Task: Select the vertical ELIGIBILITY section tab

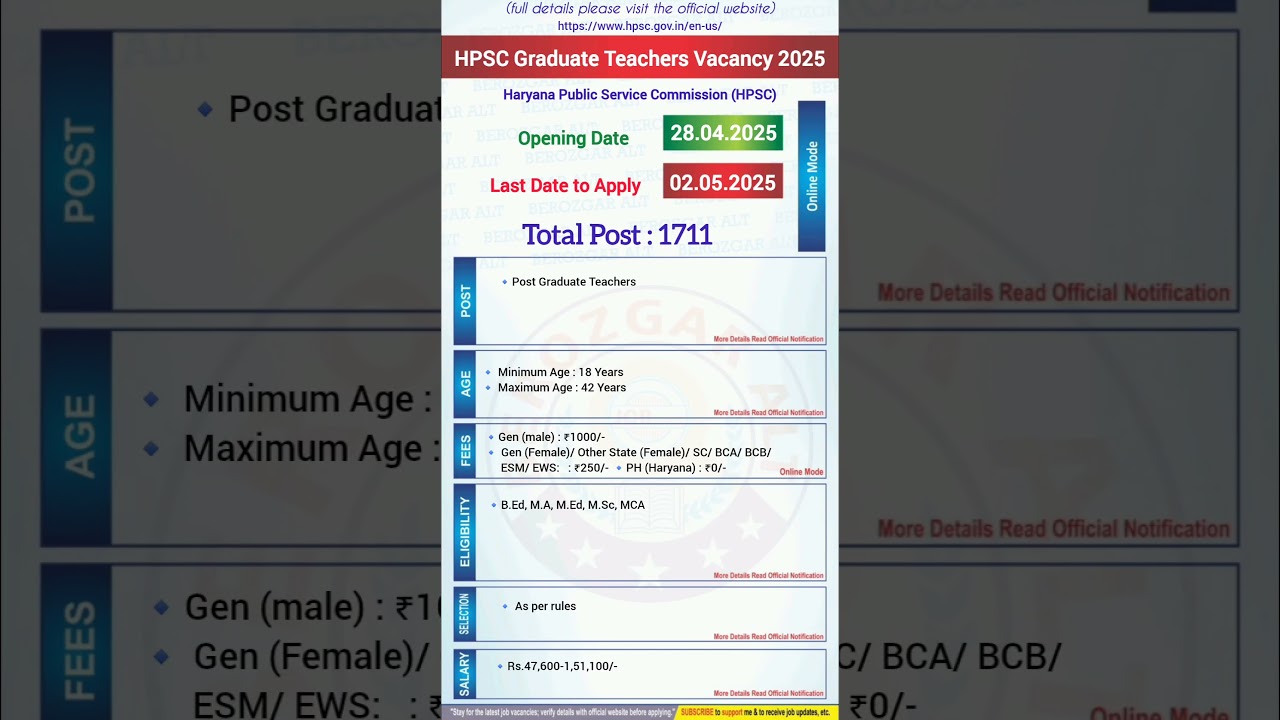Action: coord(465,532)
